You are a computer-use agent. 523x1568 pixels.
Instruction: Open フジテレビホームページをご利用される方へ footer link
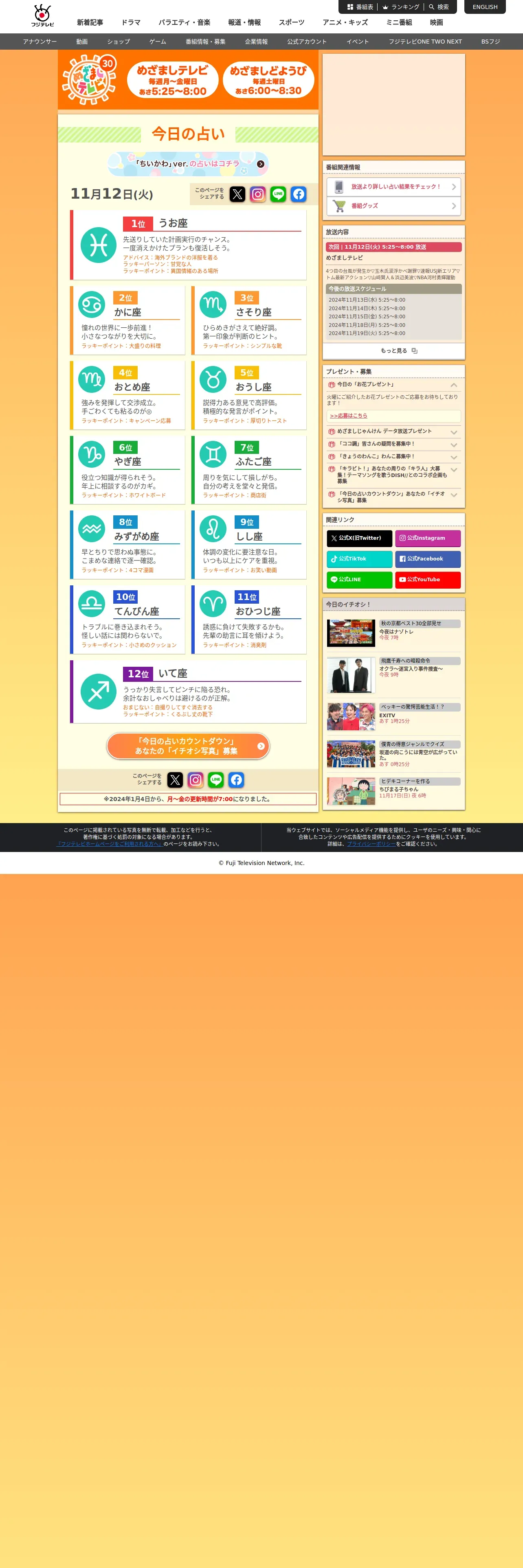point(109,844)
